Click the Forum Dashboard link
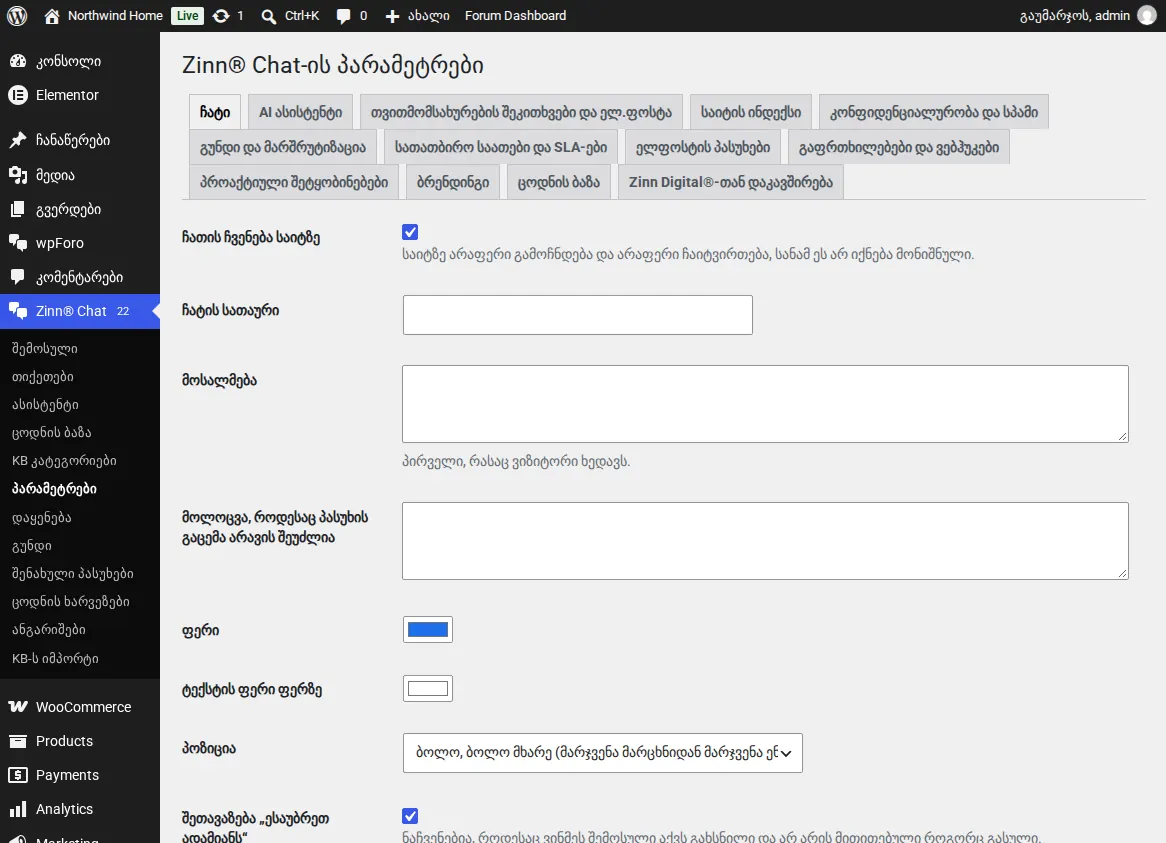 coord(515,16)
